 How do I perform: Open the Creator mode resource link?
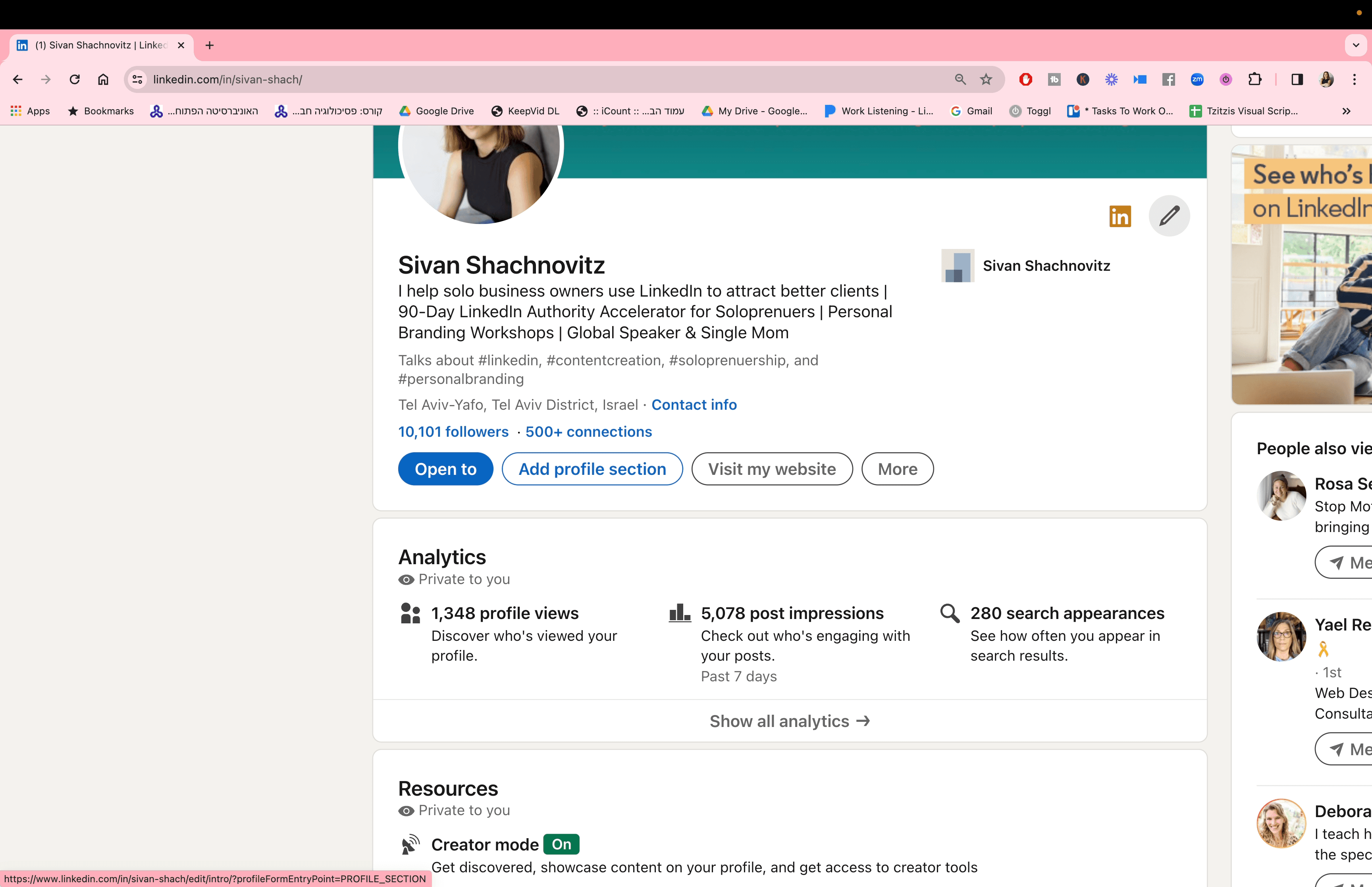point(485,845)
